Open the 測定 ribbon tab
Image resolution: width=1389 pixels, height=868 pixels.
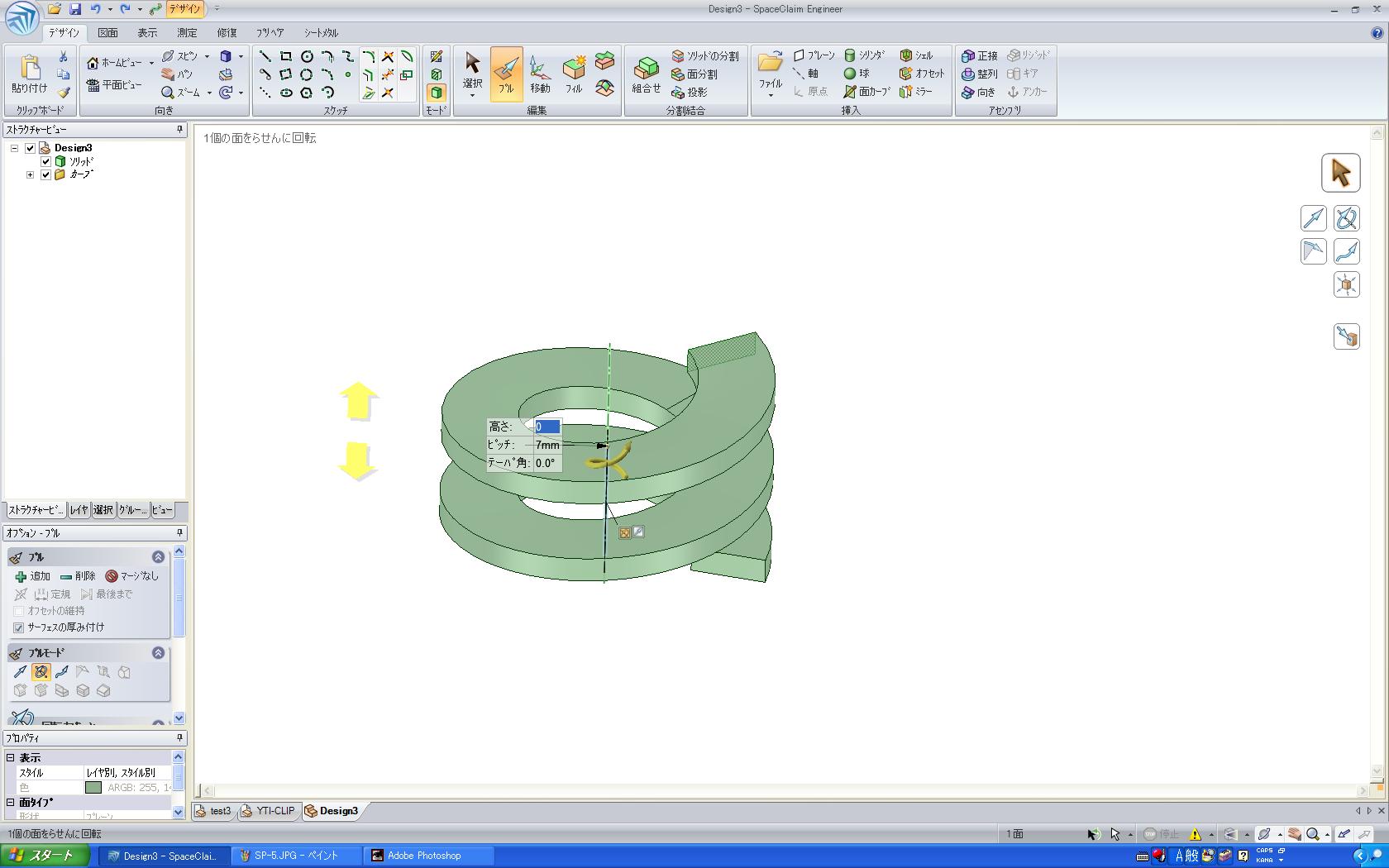pos(187,33)
